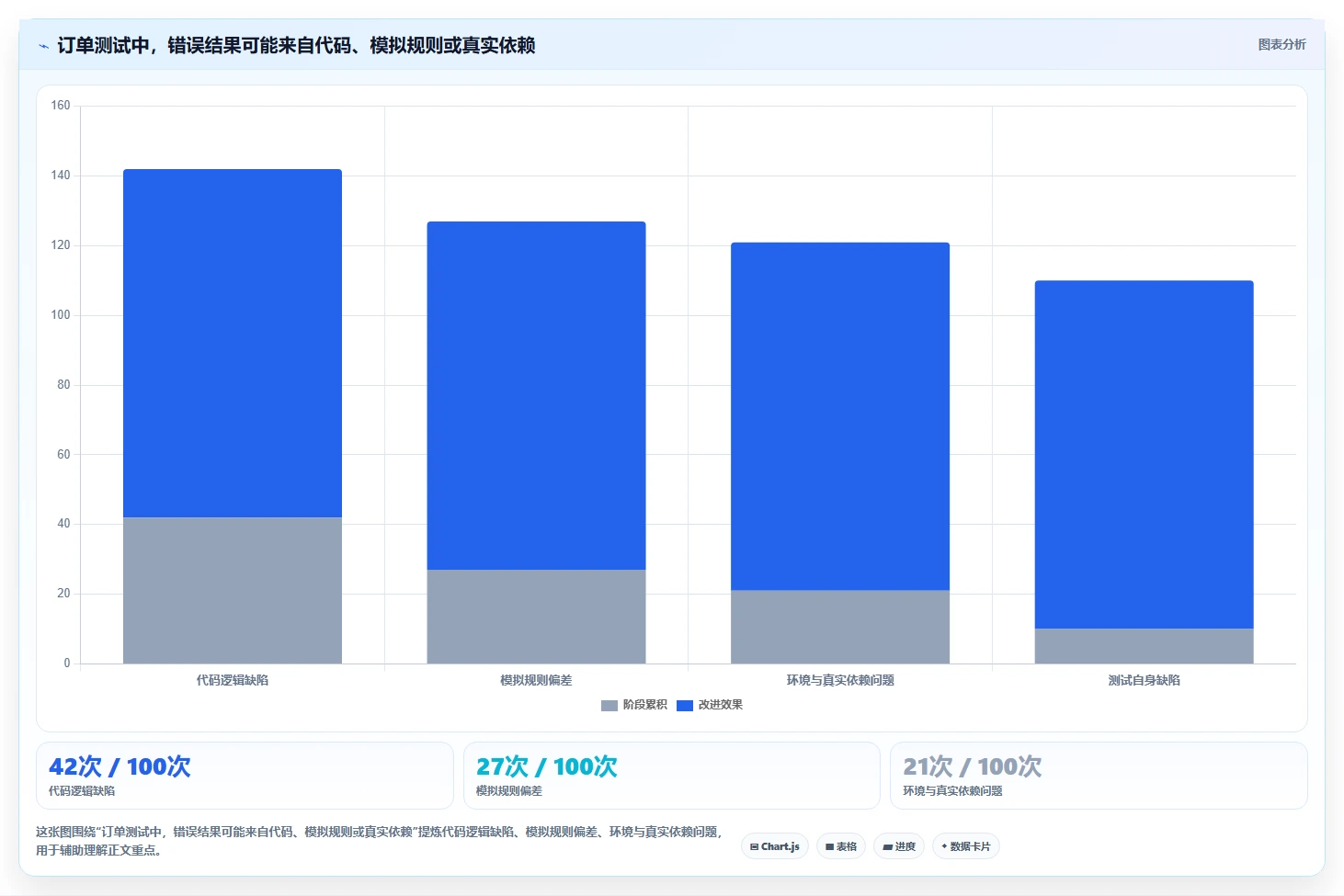Click the 27次 / 100次 stat value
Screen dimensions: 1344x896
[547, 766]
